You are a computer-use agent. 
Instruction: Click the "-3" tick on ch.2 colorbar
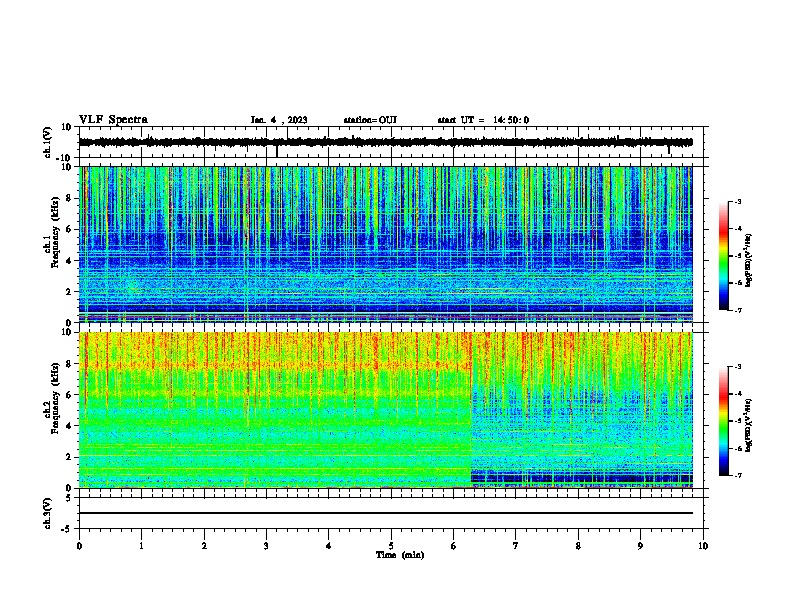(x=738, y=367)
